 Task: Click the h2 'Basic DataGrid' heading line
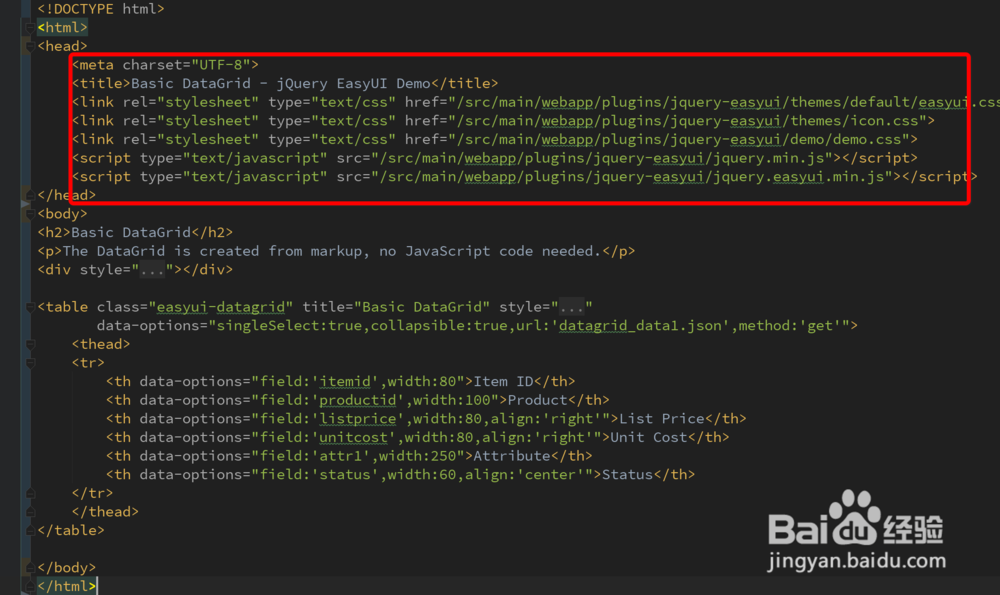pyautogui.click(x=135, y=232)
